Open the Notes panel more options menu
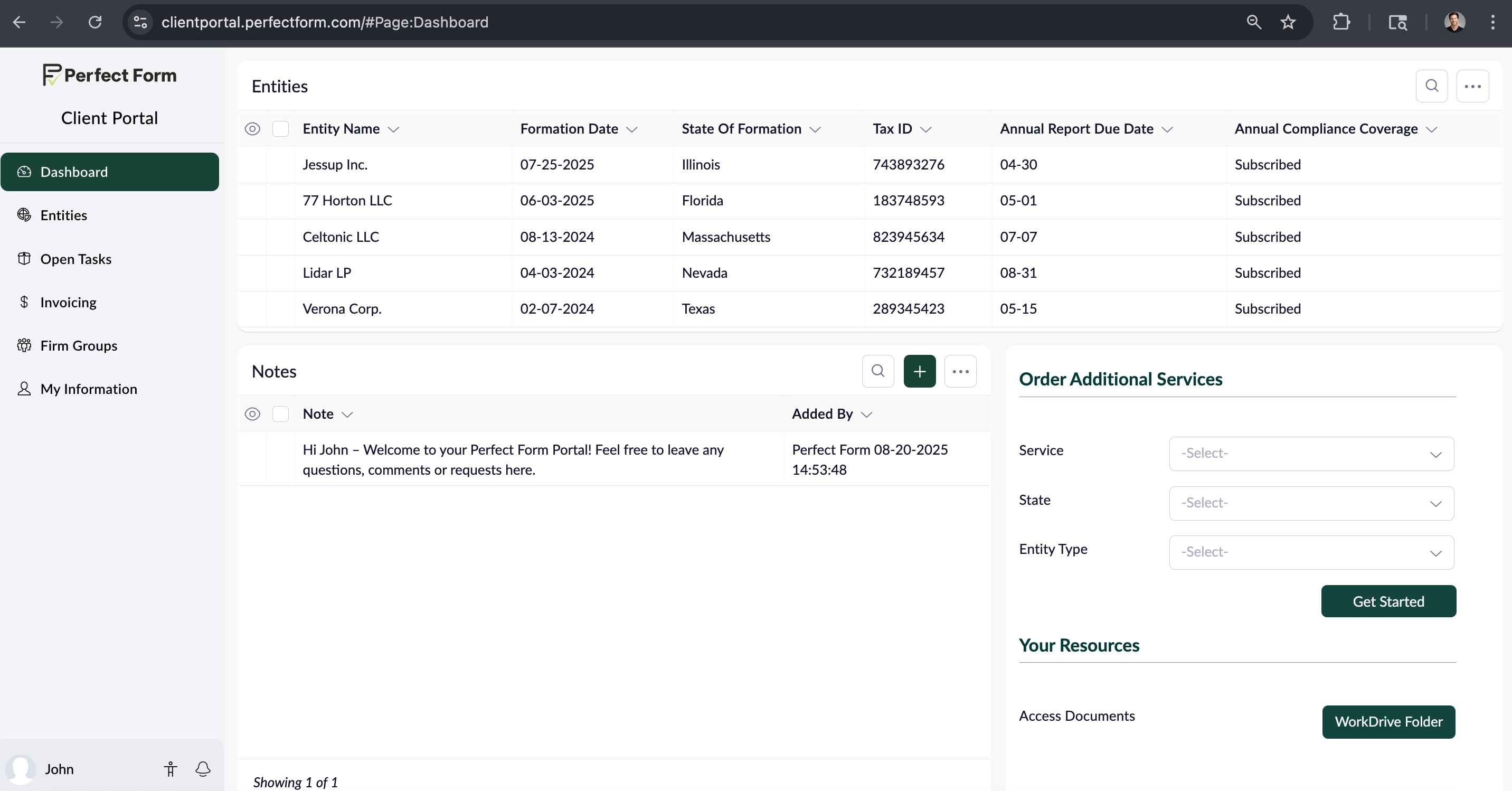 click(x=960, y=371)
